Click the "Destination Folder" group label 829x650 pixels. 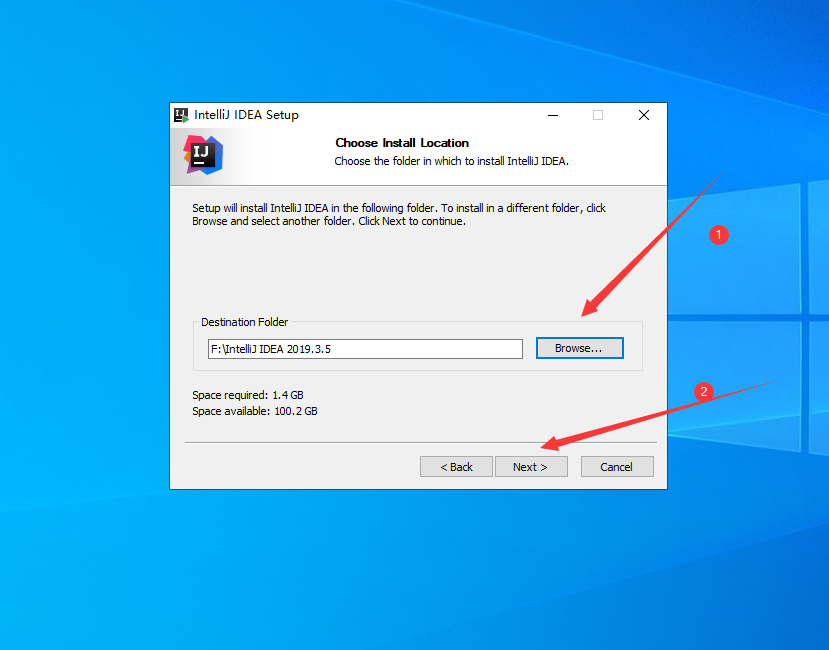pyautogui.click(x=244, y=322)
